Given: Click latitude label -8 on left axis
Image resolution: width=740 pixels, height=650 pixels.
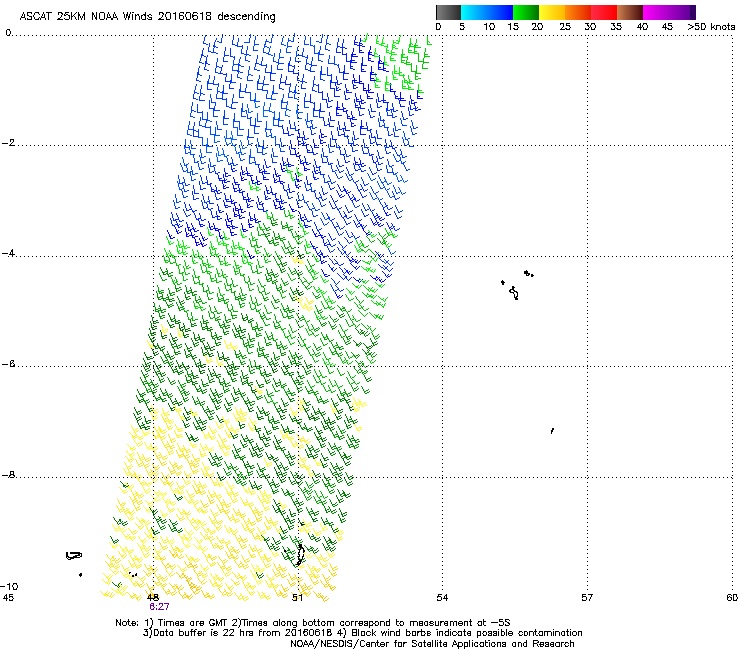Looking at the screenshot, I should click(x=8, y=475).
